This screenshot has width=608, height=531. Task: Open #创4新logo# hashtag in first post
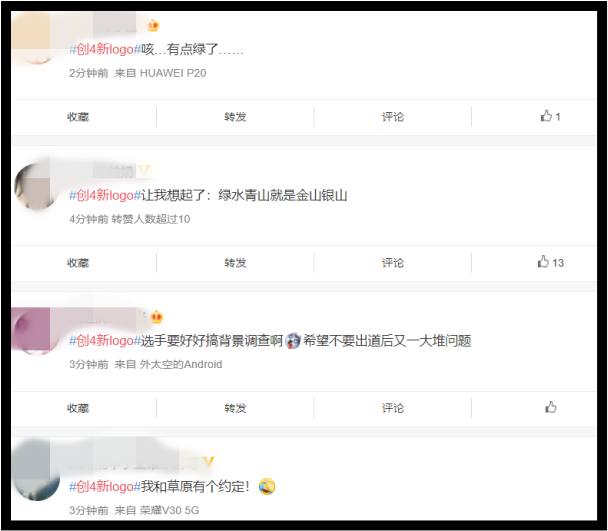(105, 49)
